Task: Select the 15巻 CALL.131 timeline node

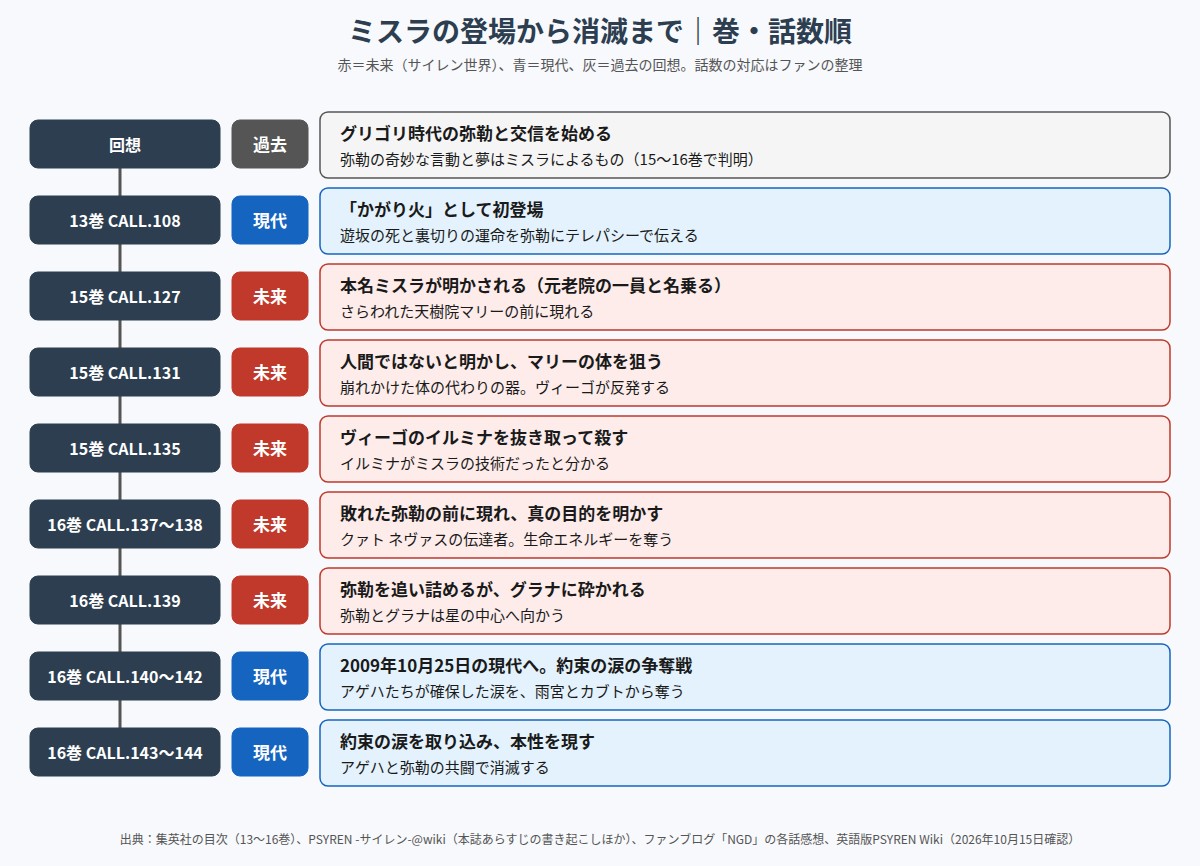Action: tap(125, 372)
